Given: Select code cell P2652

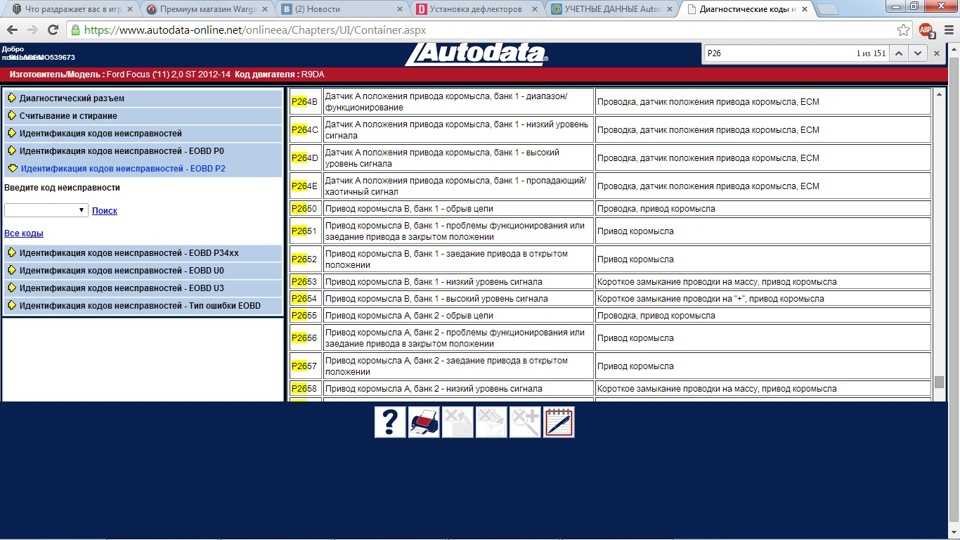Looking at the screenshot, I should (x=305, y=260).
